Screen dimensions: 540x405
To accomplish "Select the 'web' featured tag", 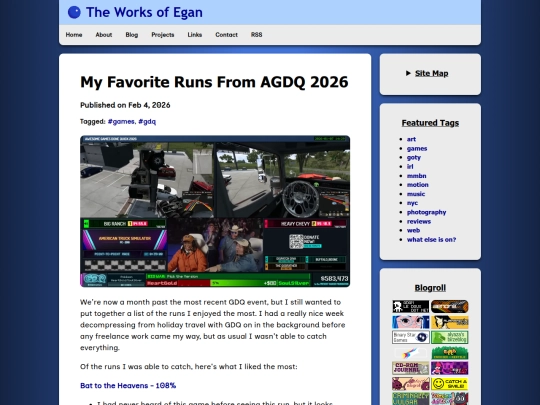I will (x=413, y=230).
